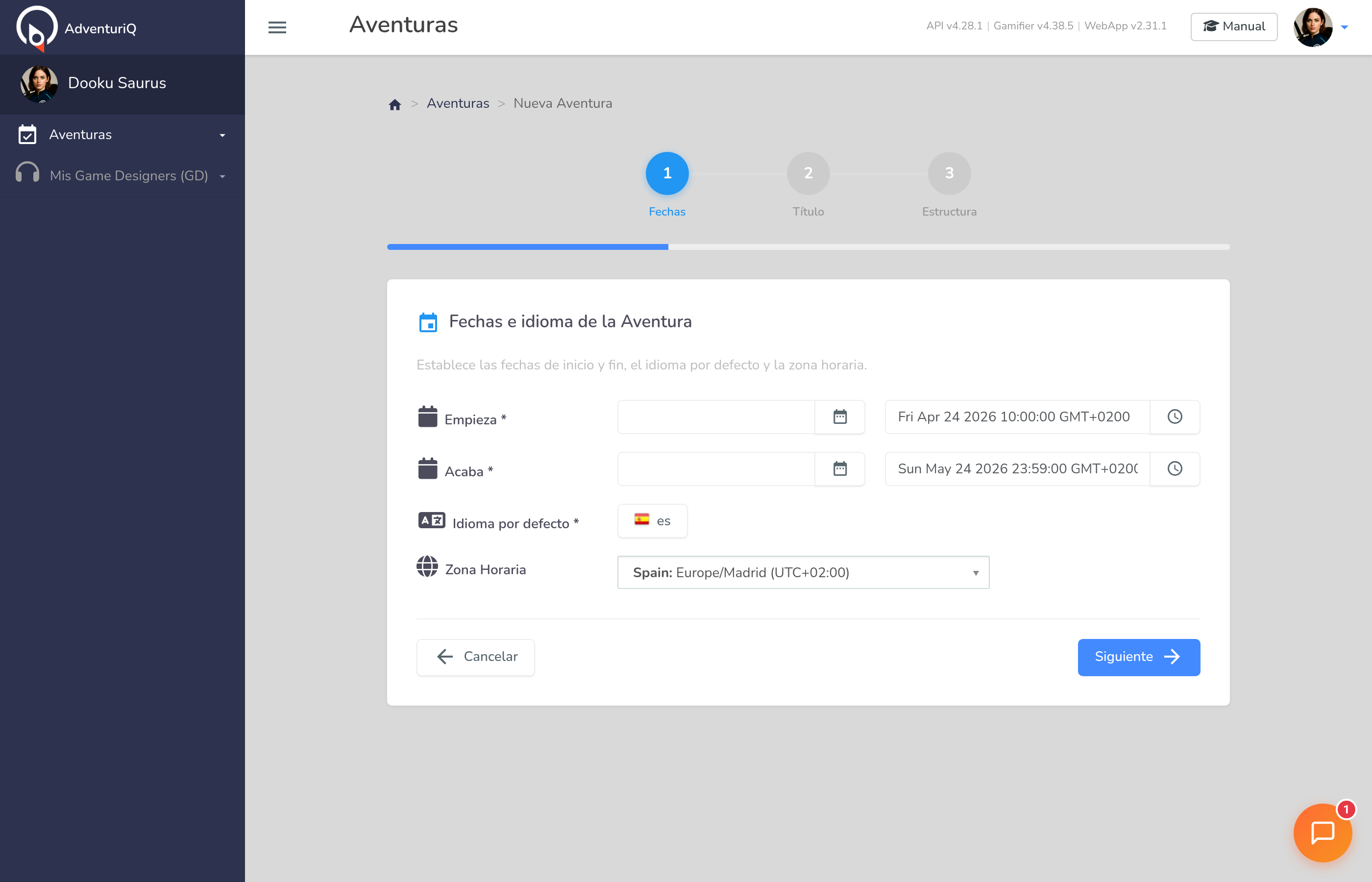Click the Spanish flag icon
Screen dimensions: 1372x882
641,519
